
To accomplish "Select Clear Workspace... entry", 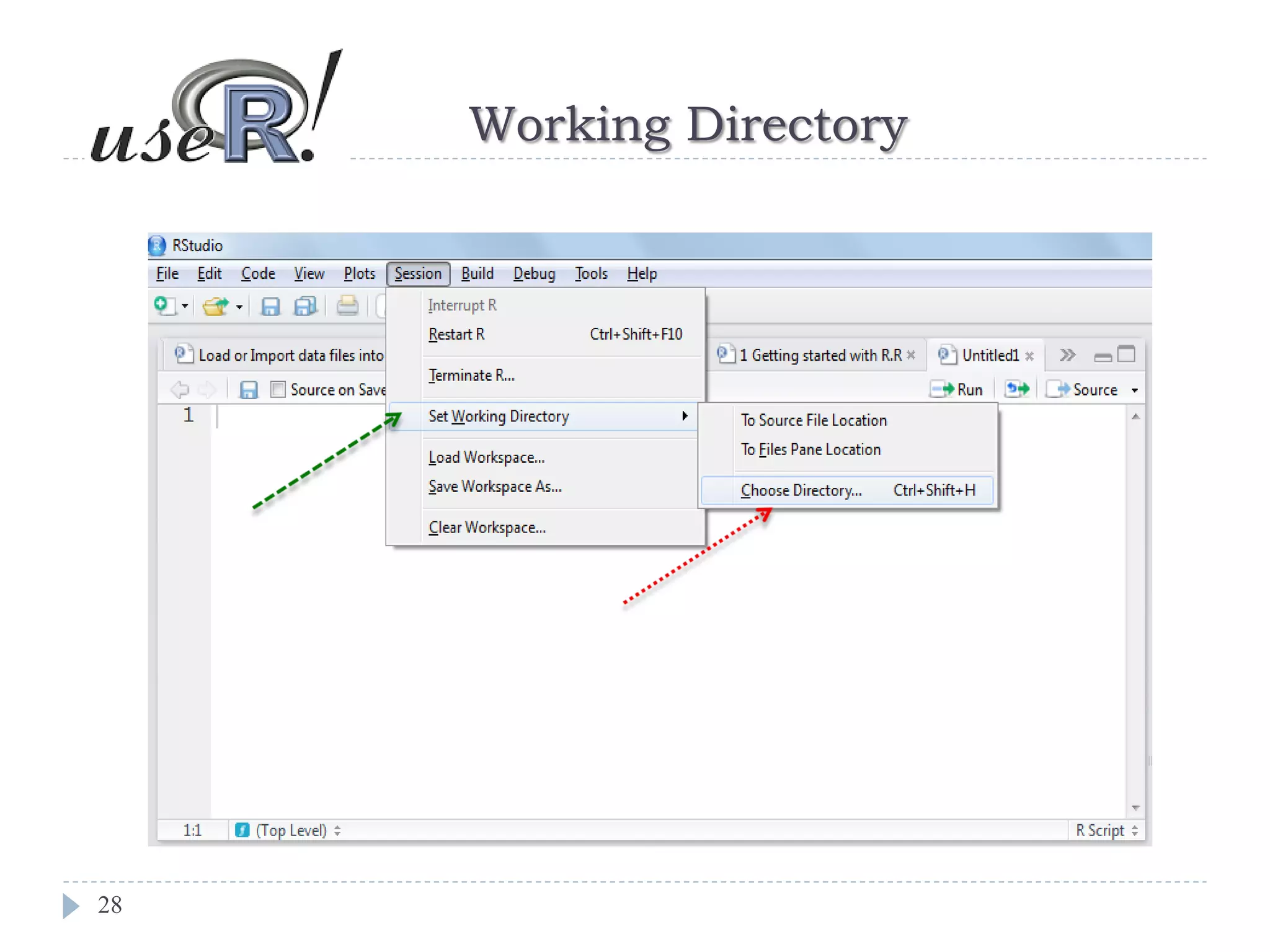I will click(546, 527).
